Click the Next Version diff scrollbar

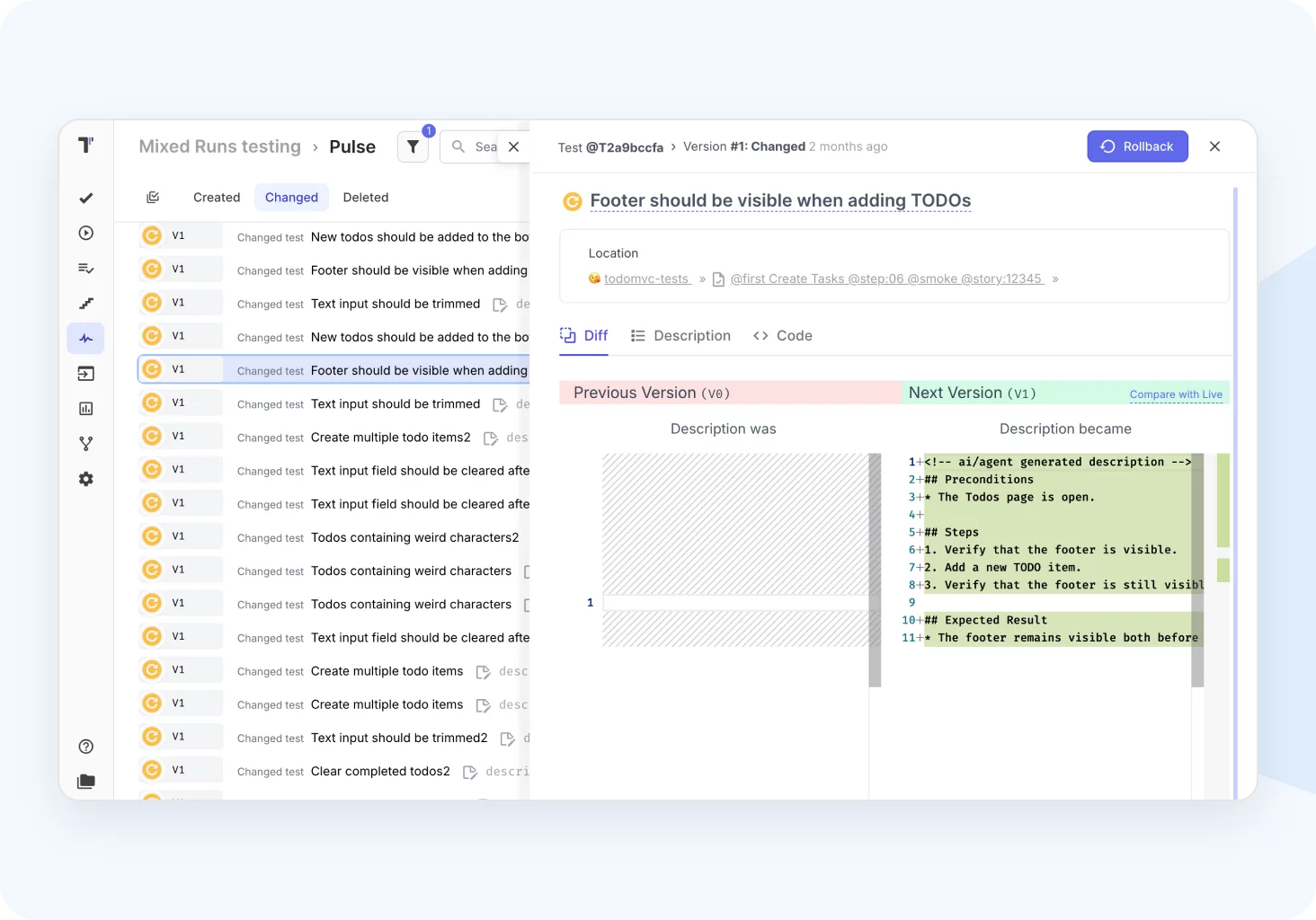coord(1197,570)
